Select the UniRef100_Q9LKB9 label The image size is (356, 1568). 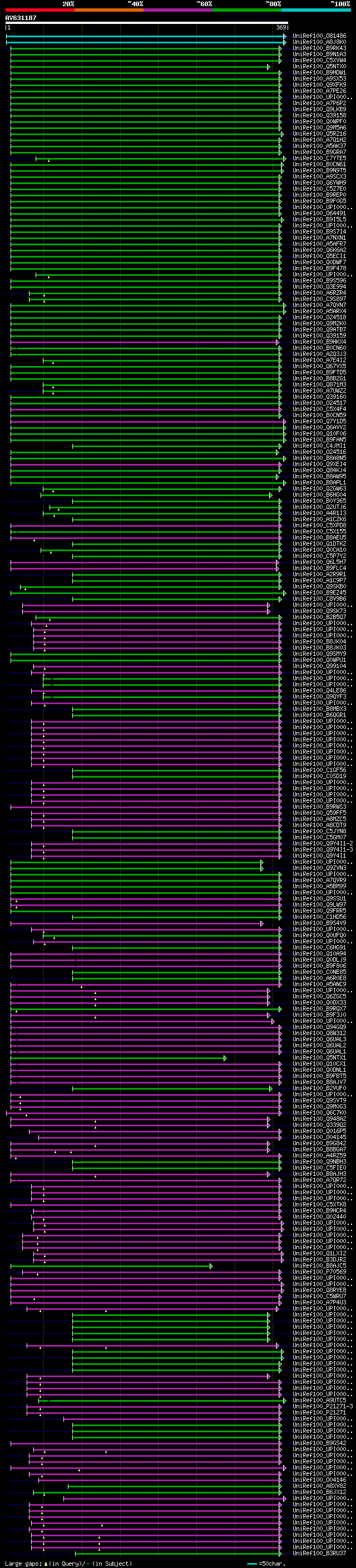319,110
